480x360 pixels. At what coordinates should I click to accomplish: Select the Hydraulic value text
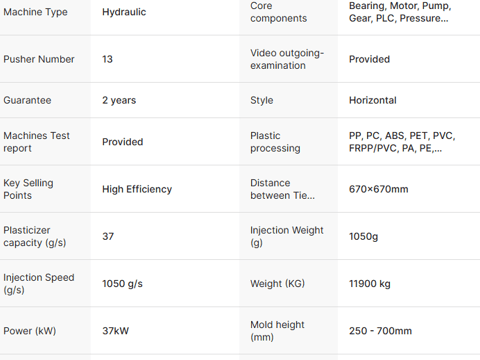pos(124,12)
